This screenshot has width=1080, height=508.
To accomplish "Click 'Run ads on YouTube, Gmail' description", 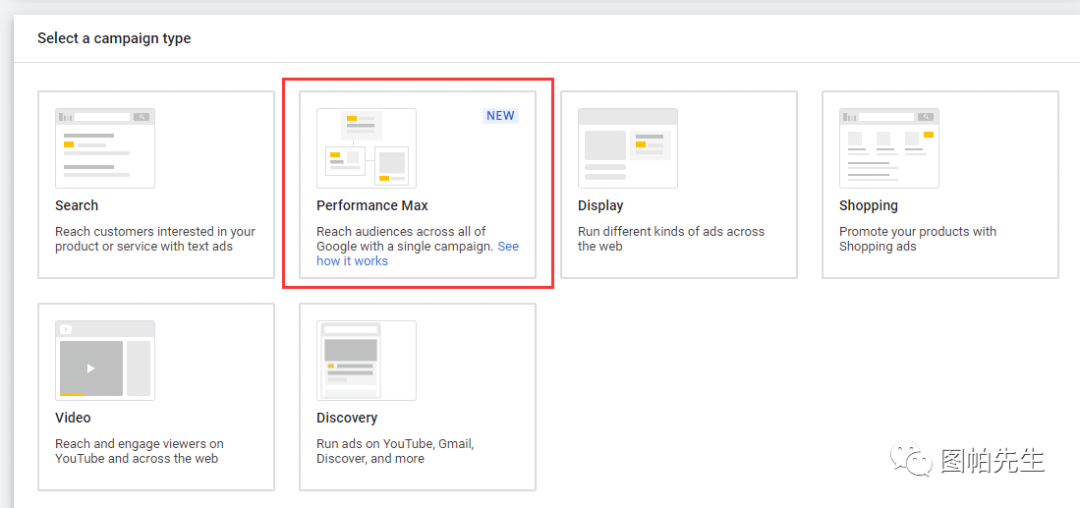I will 395,451.
